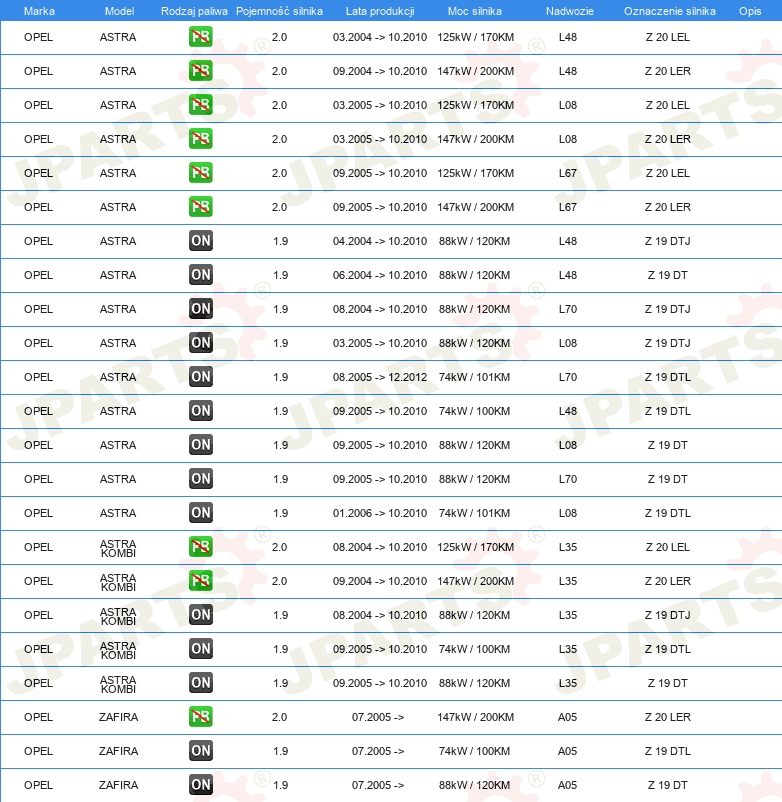Select PB fuel icon in Astra Kombi Z 20 LER row

point(201,581)
